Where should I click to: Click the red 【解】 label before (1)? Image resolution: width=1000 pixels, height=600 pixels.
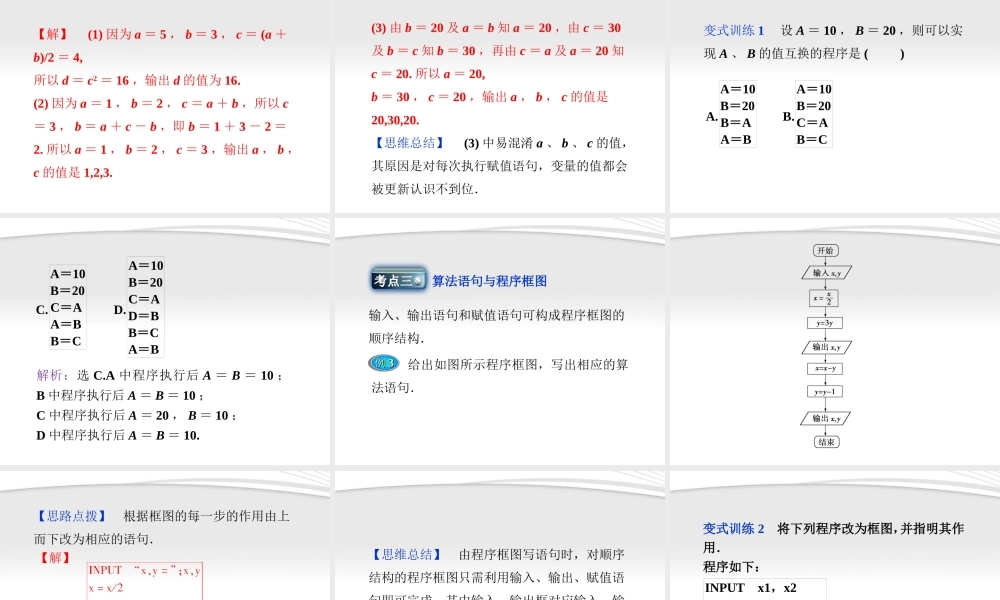52,34
